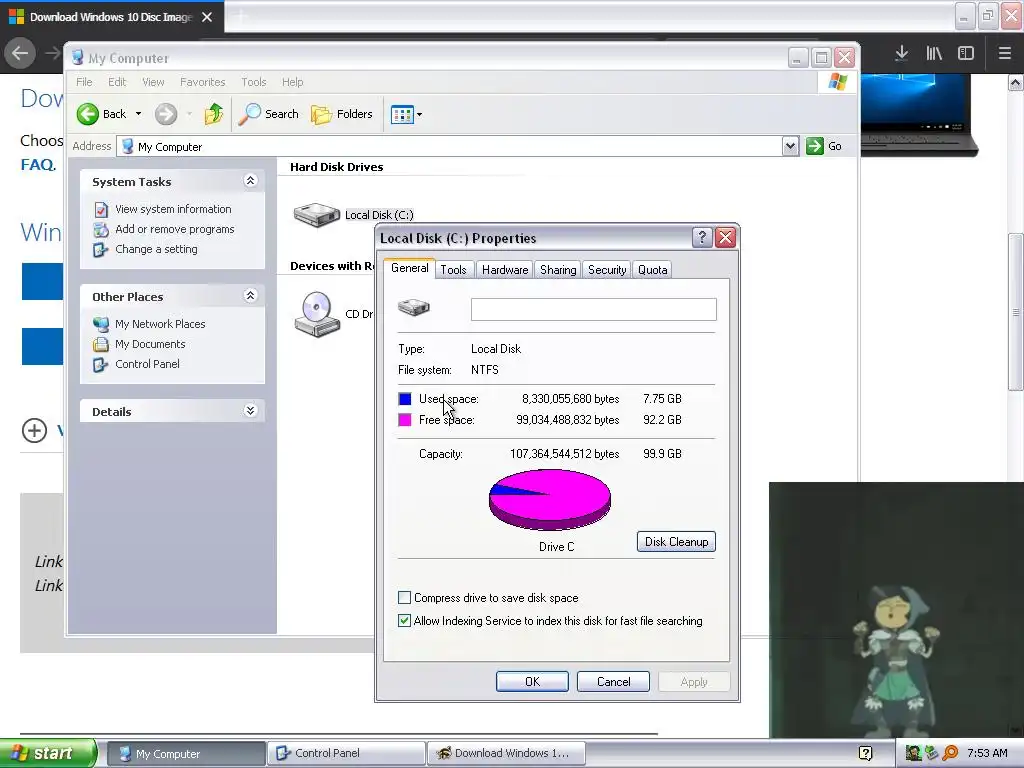
Task: Switch to the Hardware tab
Action: (x=505, y=270)
